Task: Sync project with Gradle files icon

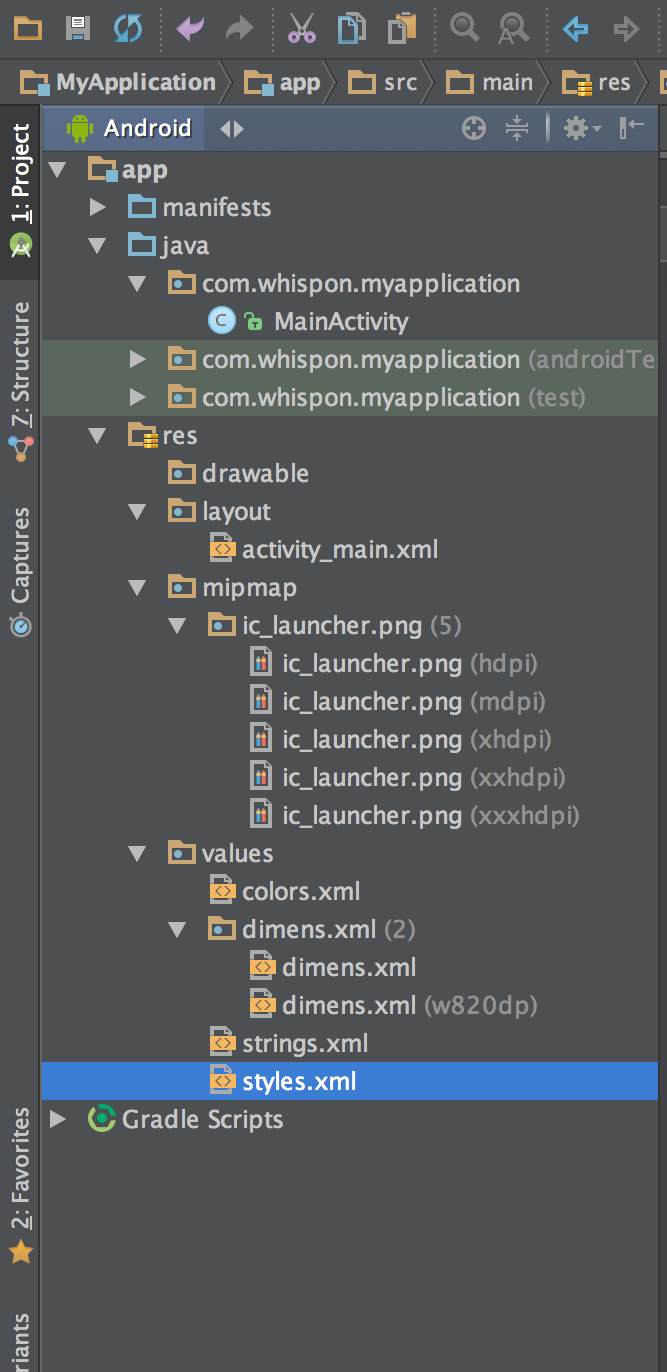Action: [x=127, y=28]
